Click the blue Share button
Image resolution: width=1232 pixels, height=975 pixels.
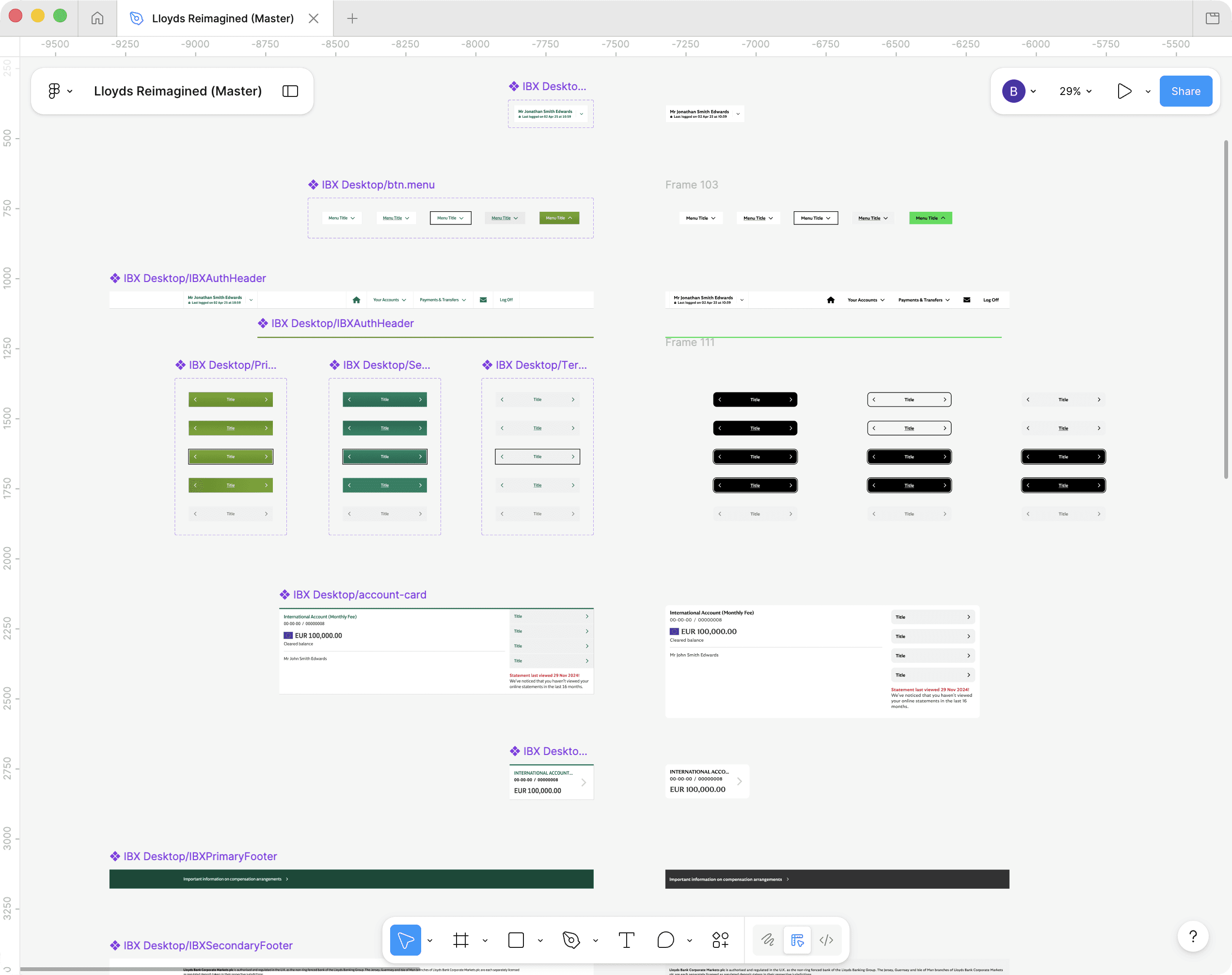[x=1185, y=91]
